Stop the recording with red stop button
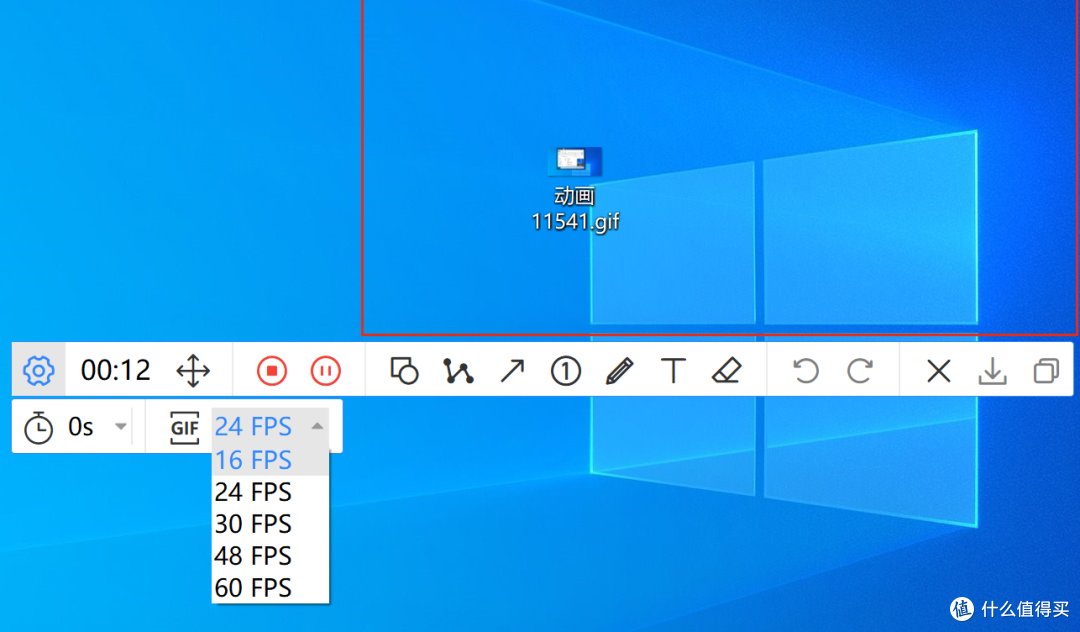This screenshot has height=632, width=1080. 272,371
